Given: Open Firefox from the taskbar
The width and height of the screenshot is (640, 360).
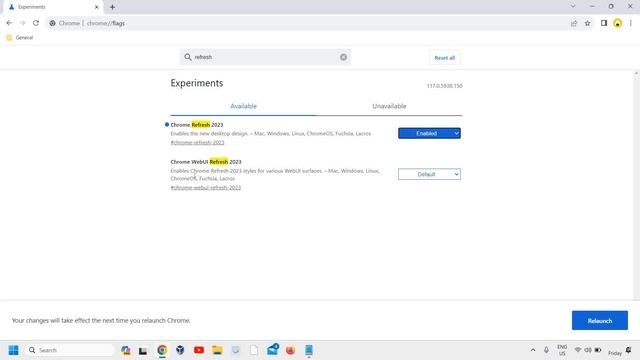Looking at the screenshot, I should (290, 350).
